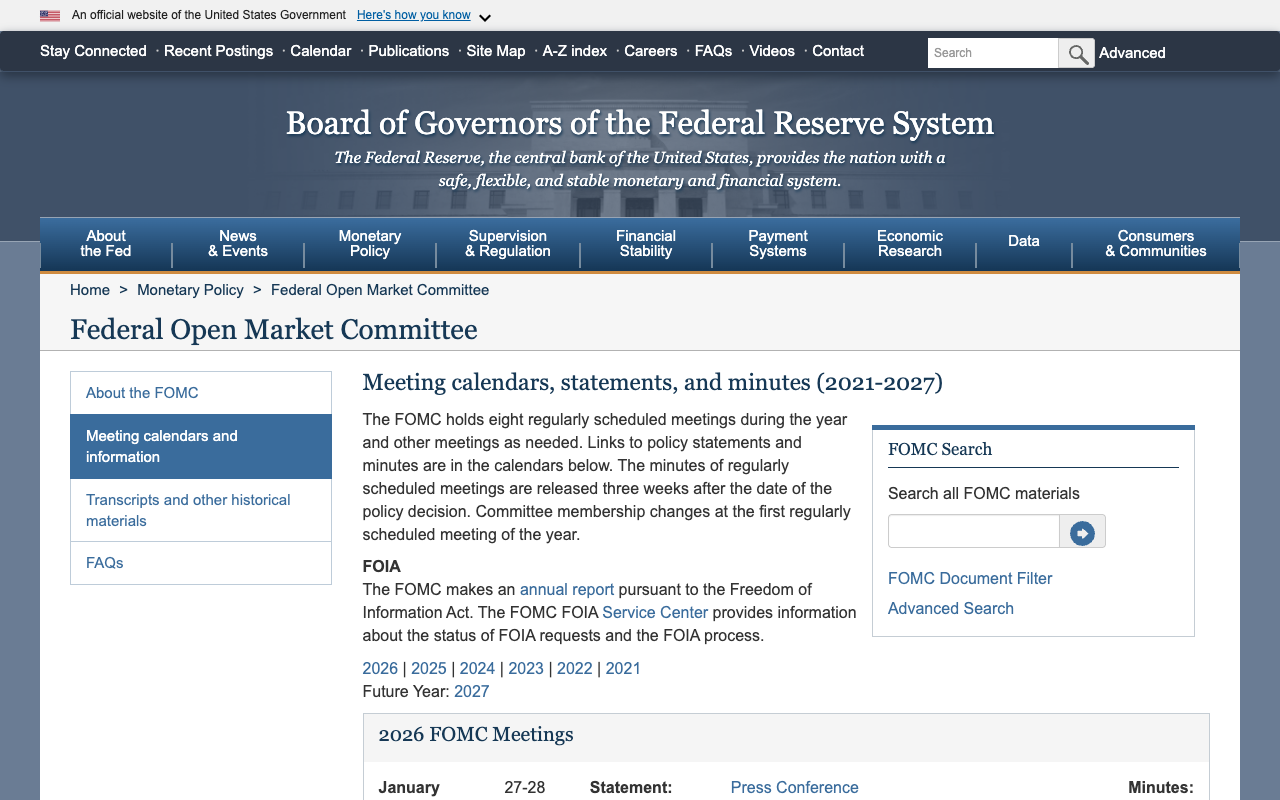
Task: Open the FOMC Document Filter
Action: coord(970,579)
